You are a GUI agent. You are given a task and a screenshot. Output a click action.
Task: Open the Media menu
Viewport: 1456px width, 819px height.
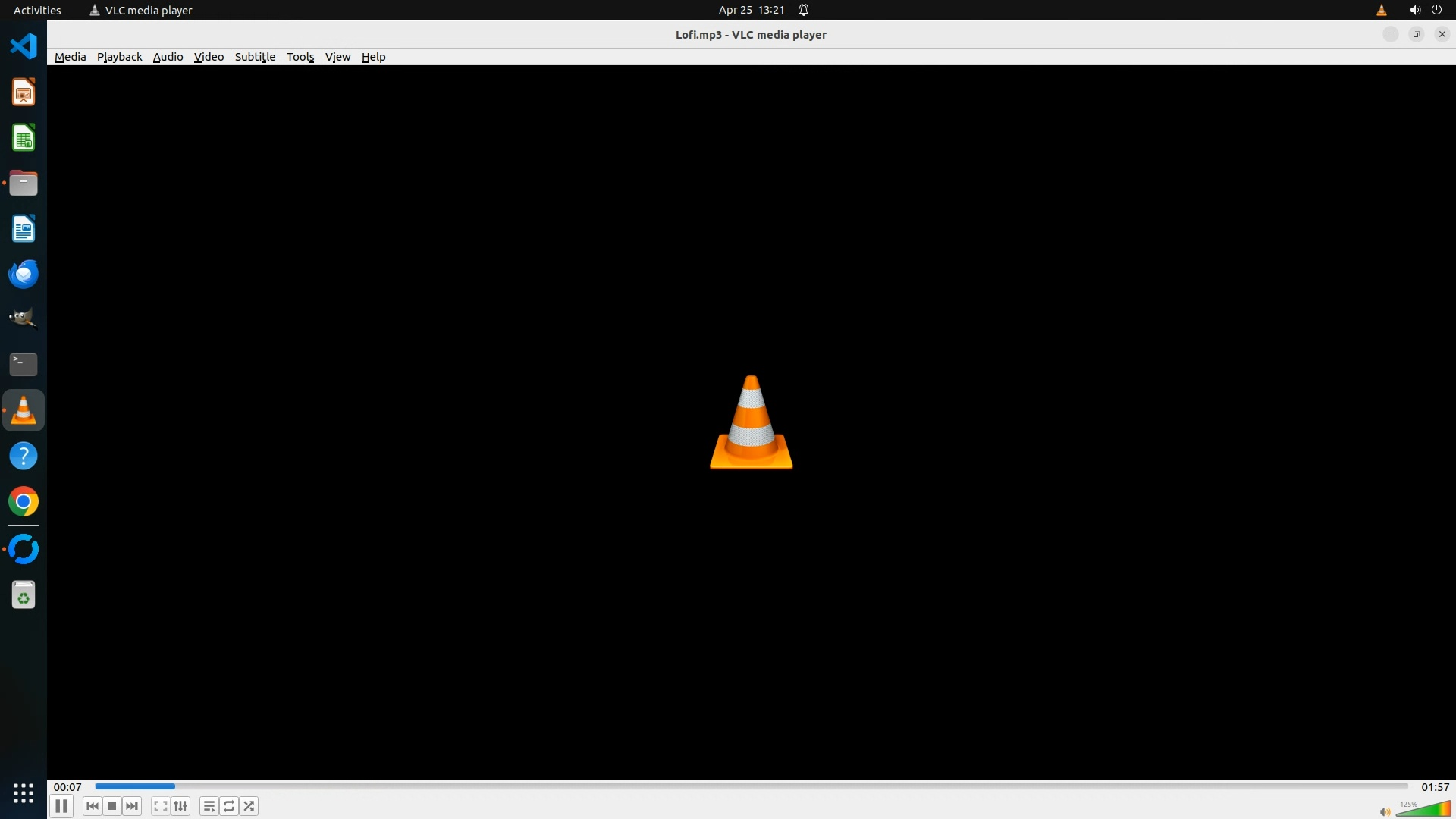(x=70, y=57)
